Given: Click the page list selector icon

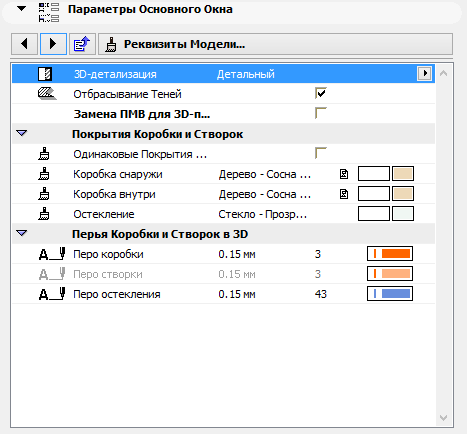Looking at the screenshot, I should click(x=82, y=44).
